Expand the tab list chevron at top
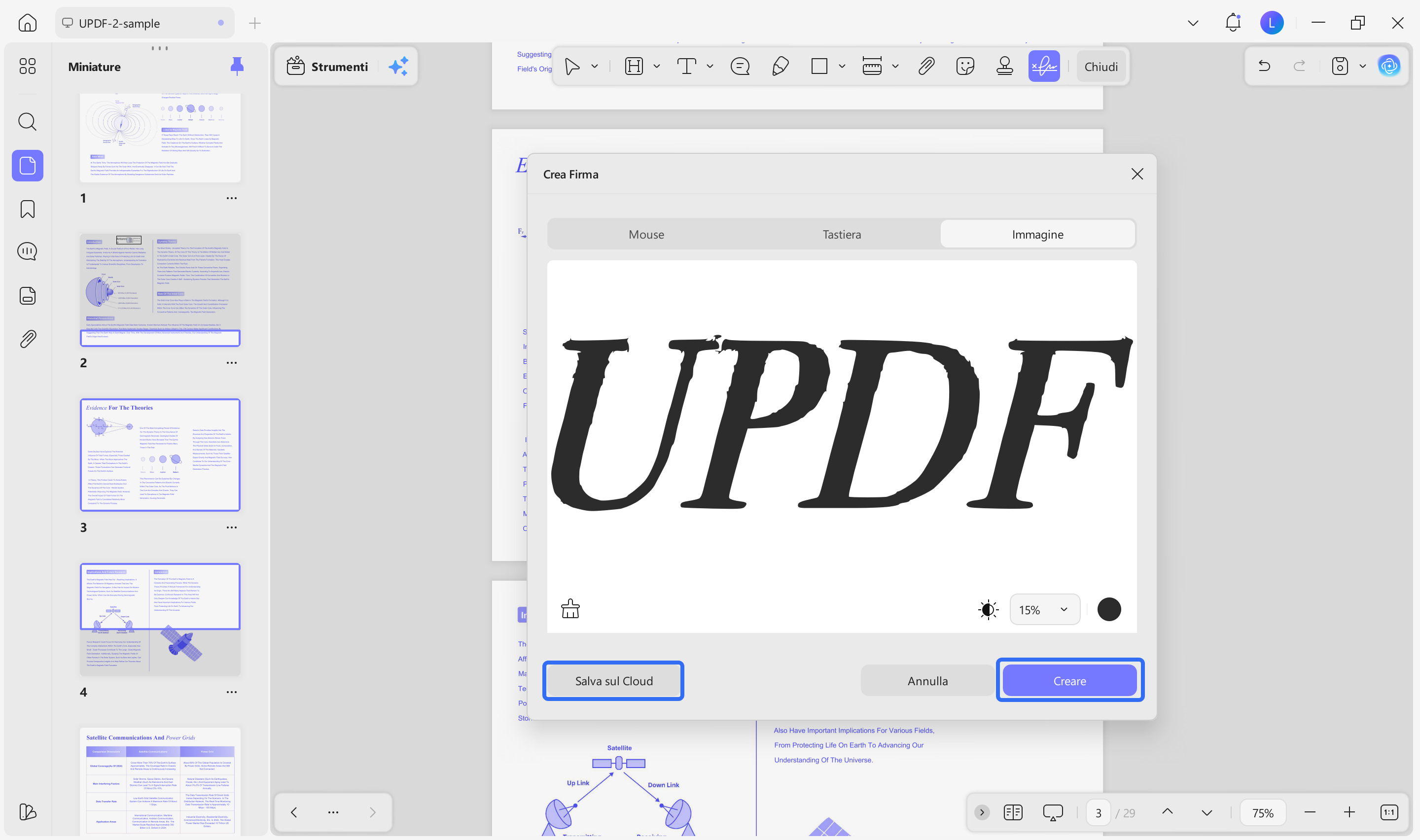Screen dimensions: 1420x840 [x=1193, y=23]
